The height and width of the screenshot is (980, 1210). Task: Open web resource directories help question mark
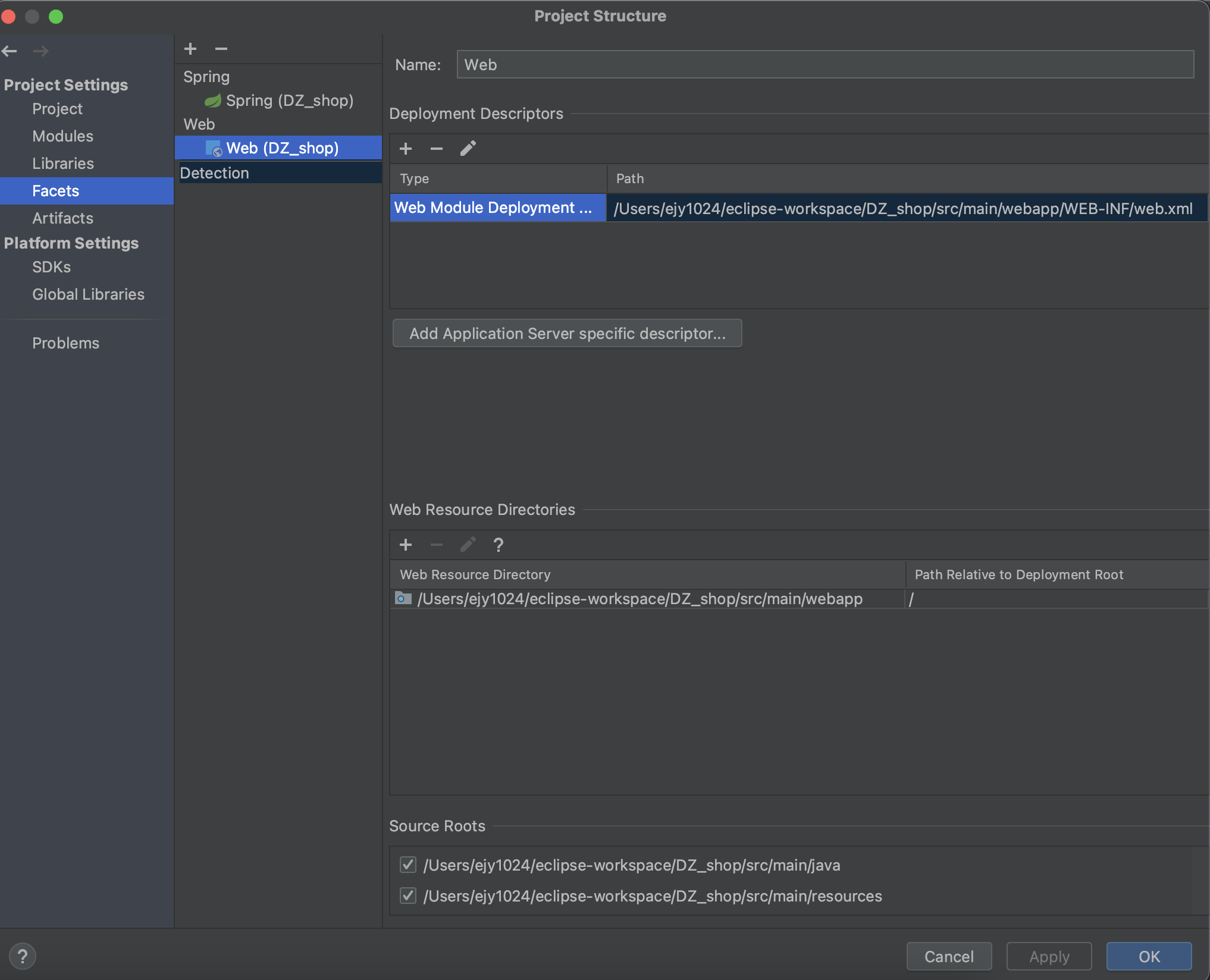coord(499,545)
